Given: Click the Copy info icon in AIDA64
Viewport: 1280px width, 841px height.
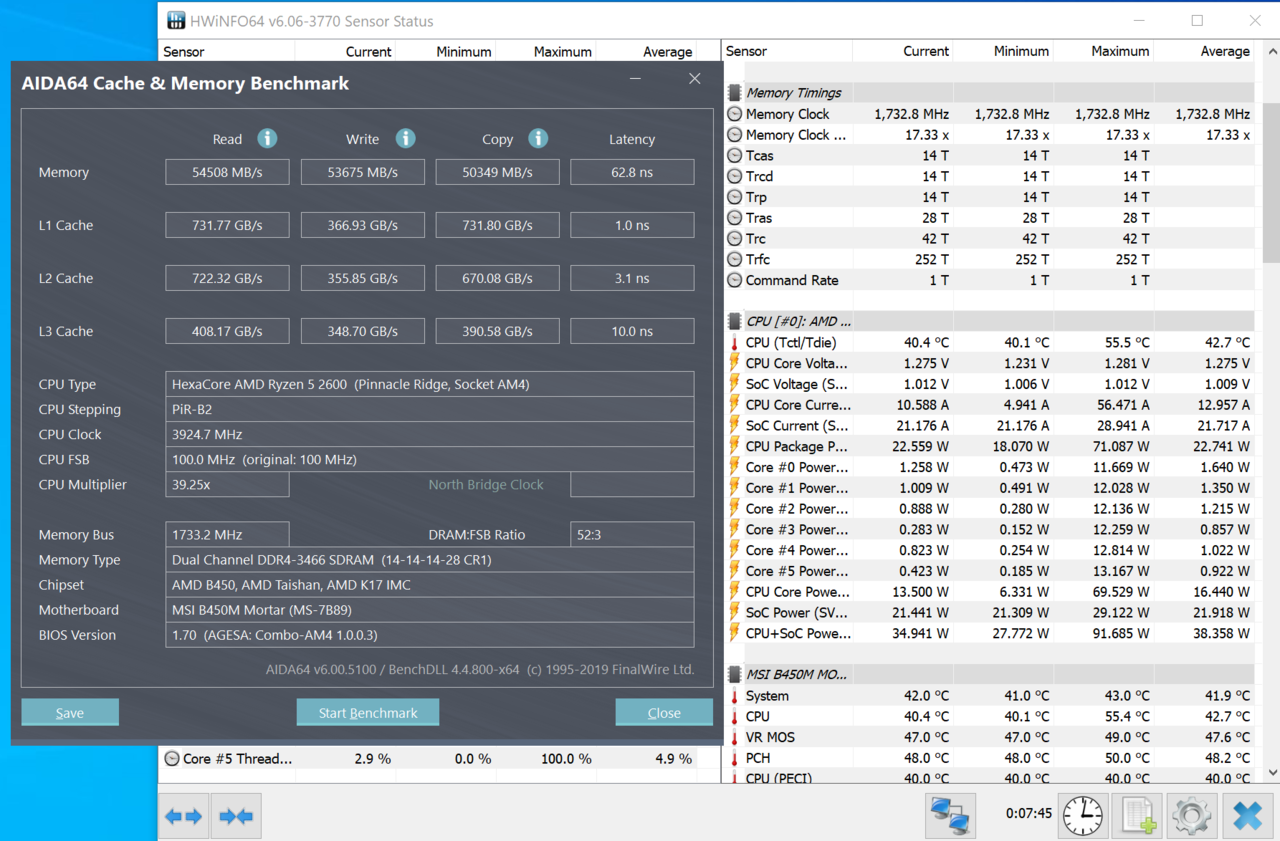Looking at the screenshot, I should (x=538, y=139).
